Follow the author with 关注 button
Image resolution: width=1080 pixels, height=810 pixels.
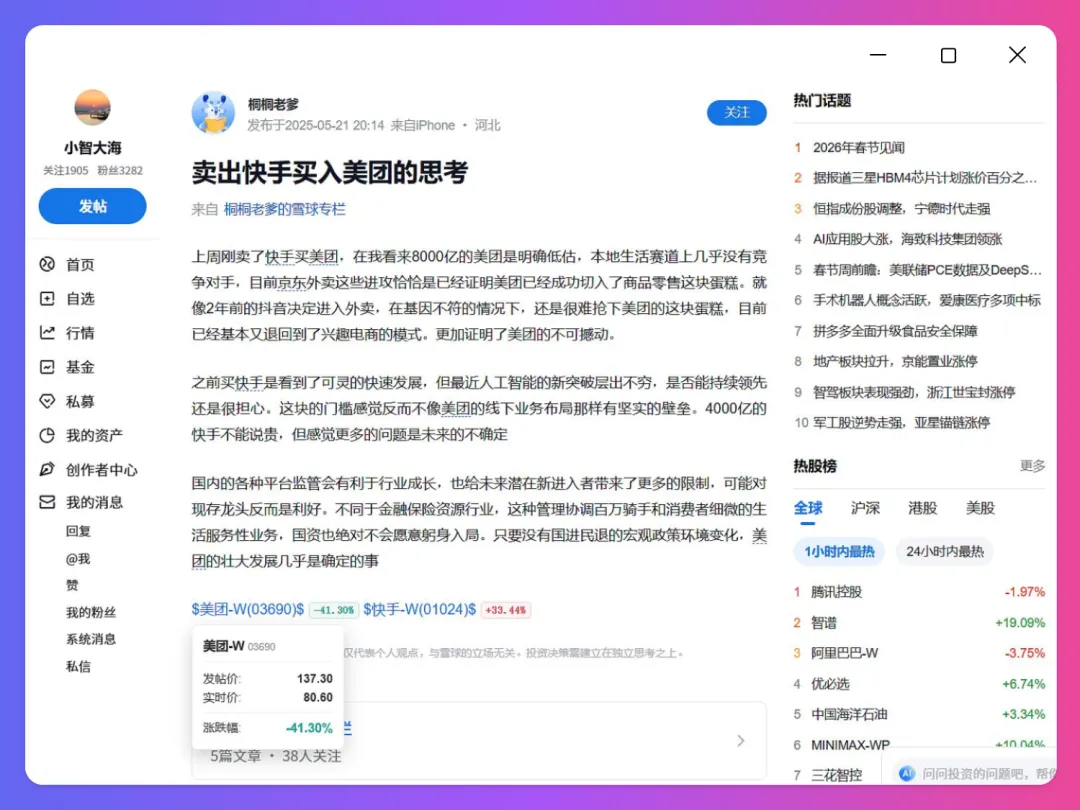point(736,112)
